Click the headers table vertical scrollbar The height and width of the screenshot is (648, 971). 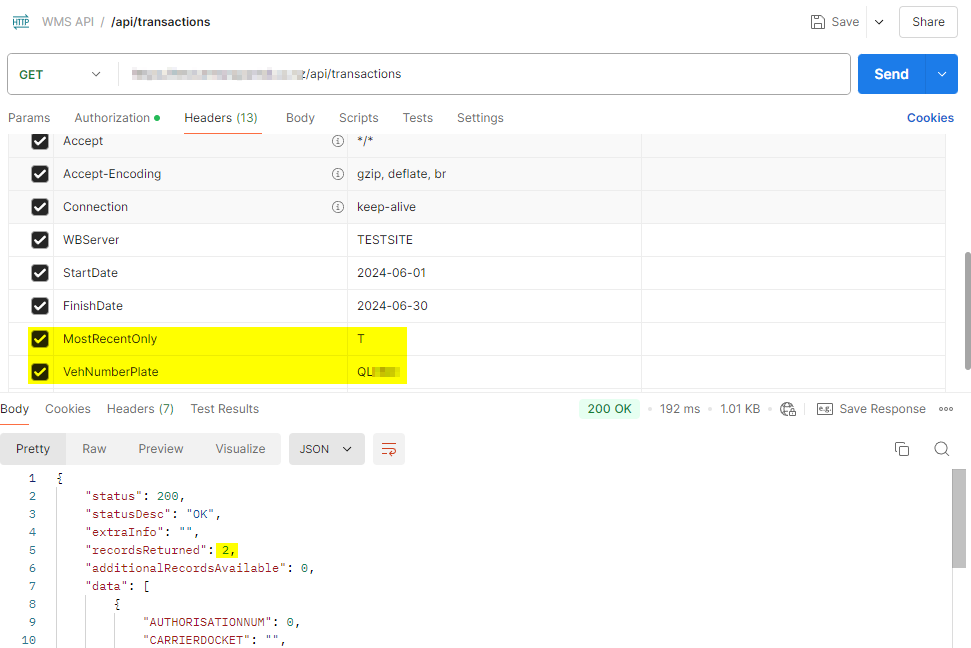point(967,310)
